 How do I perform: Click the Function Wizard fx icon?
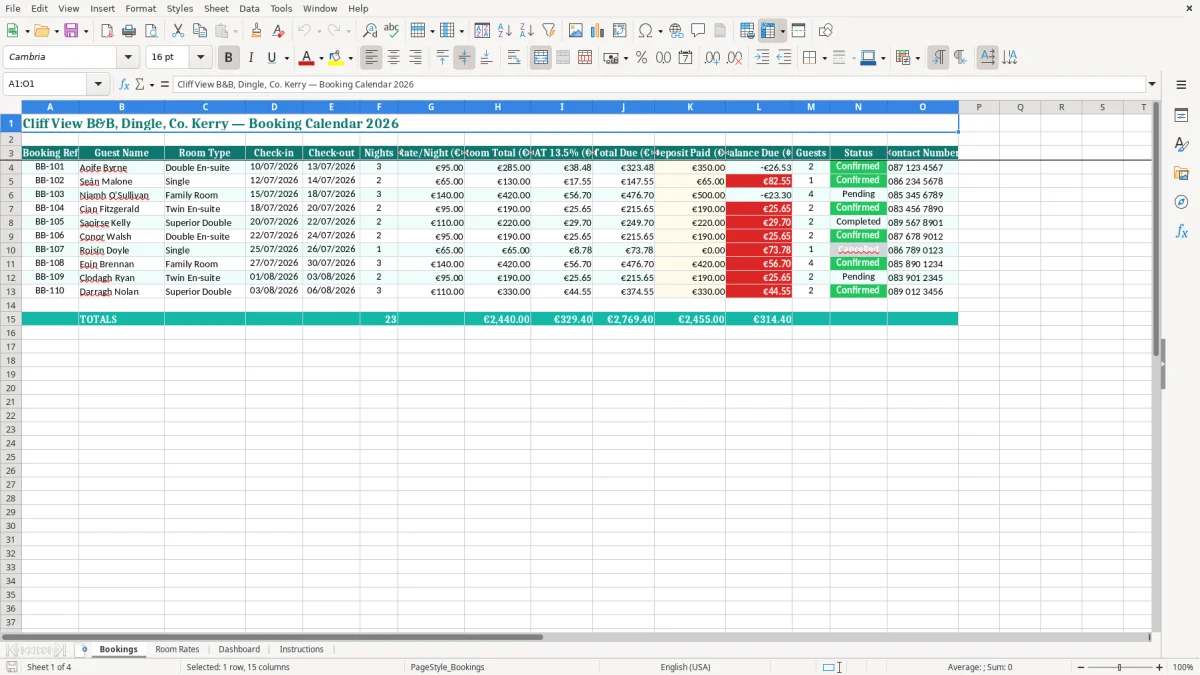[124, 85]
